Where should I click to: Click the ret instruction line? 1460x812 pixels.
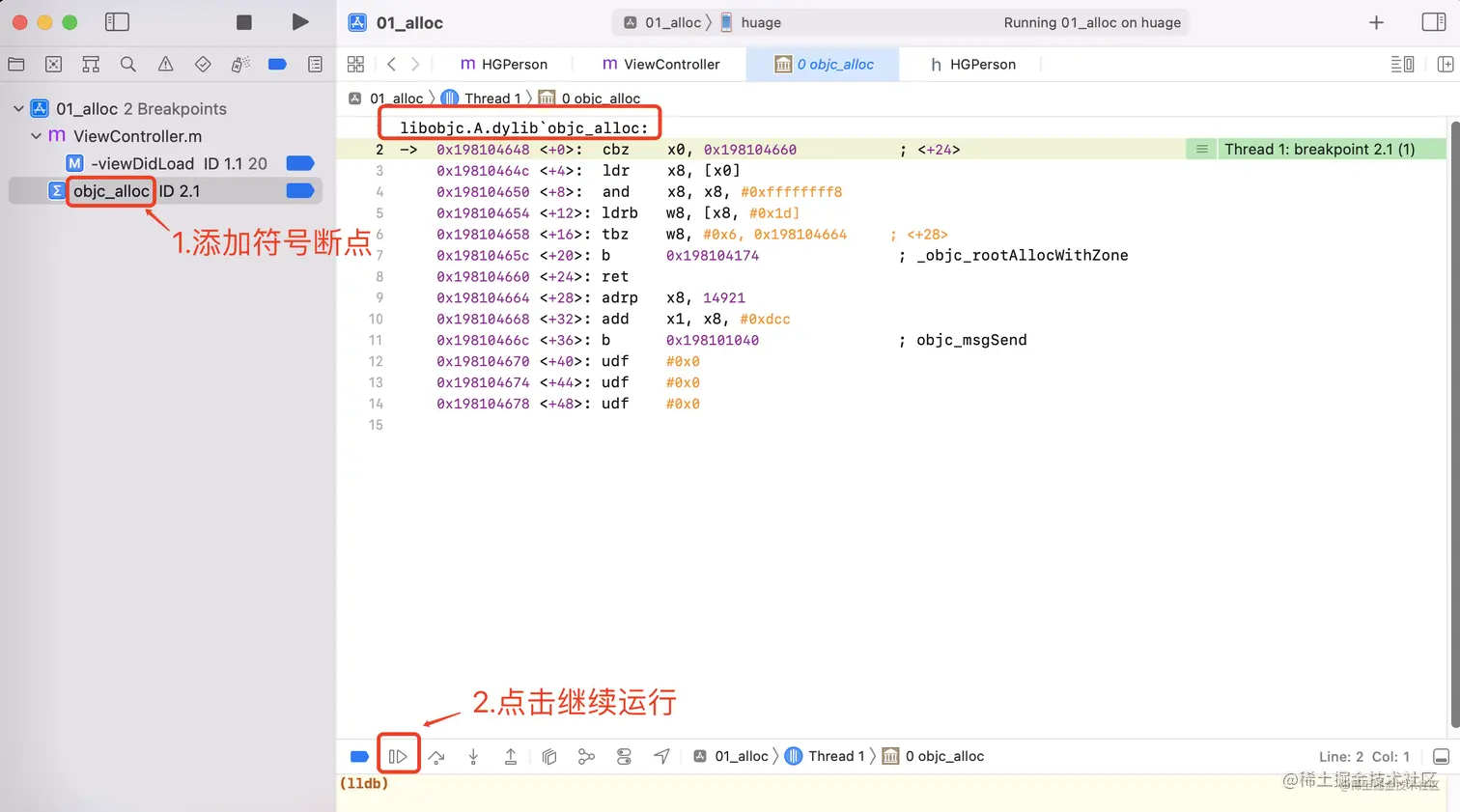point(615,276)
